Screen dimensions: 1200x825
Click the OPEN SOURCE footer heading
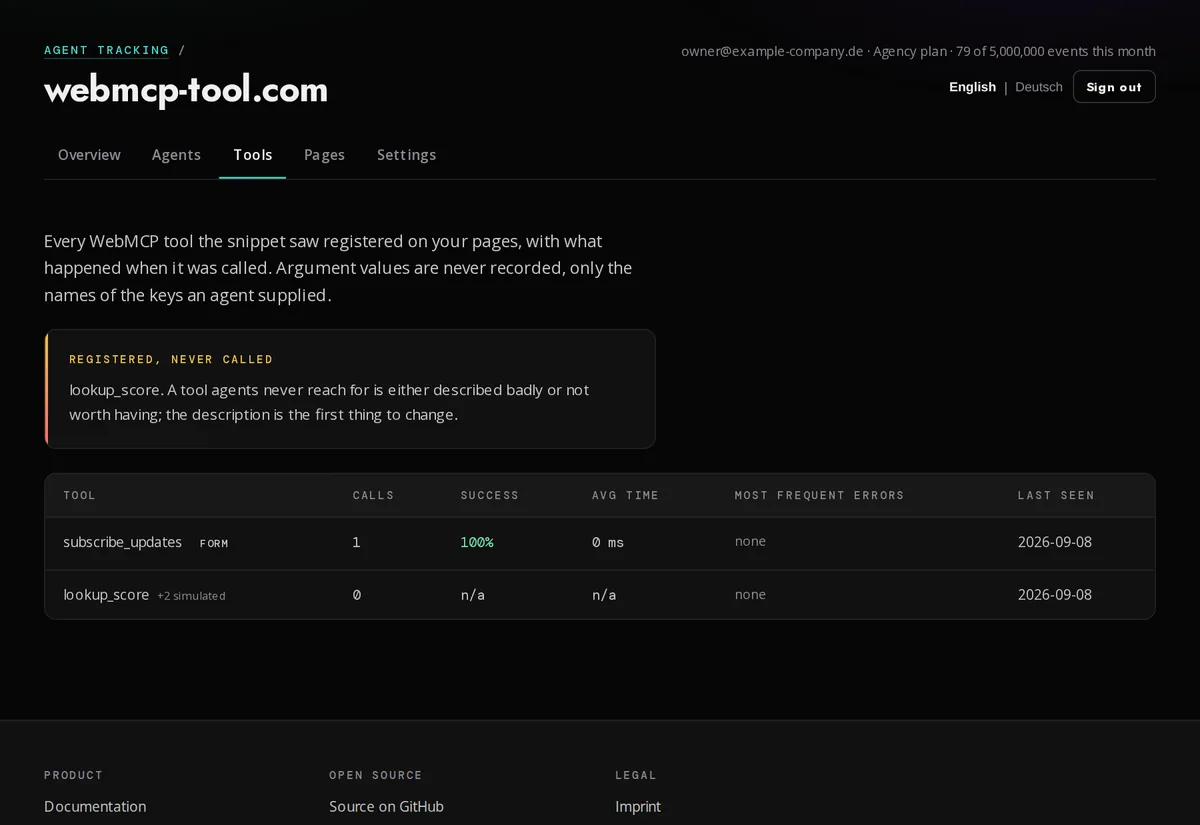tap(376, 775)
